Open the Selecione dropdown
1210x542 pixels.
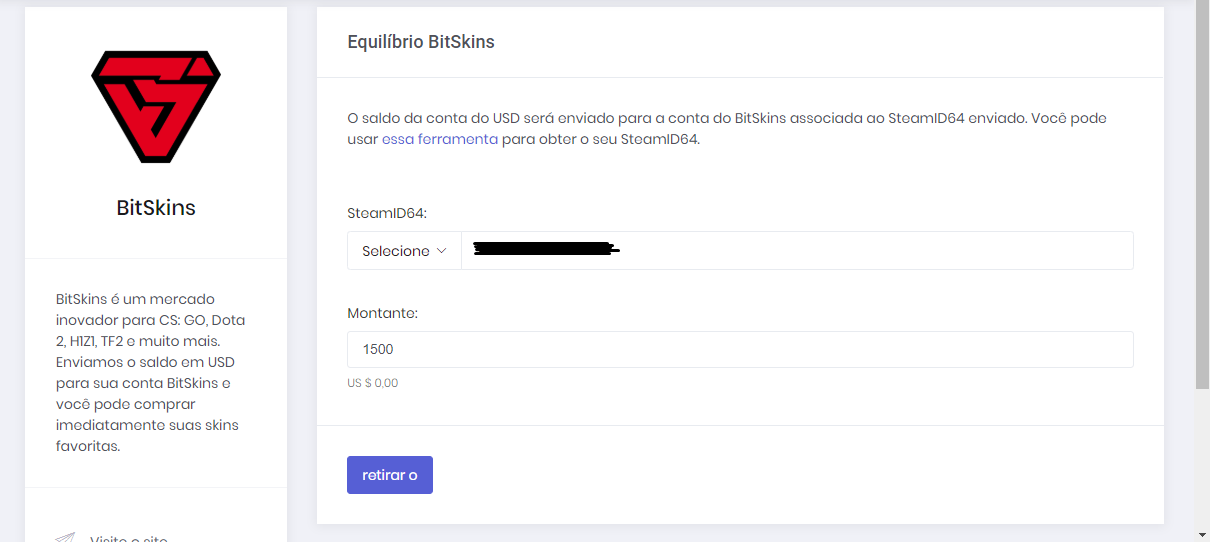click(x=404, y=251)
